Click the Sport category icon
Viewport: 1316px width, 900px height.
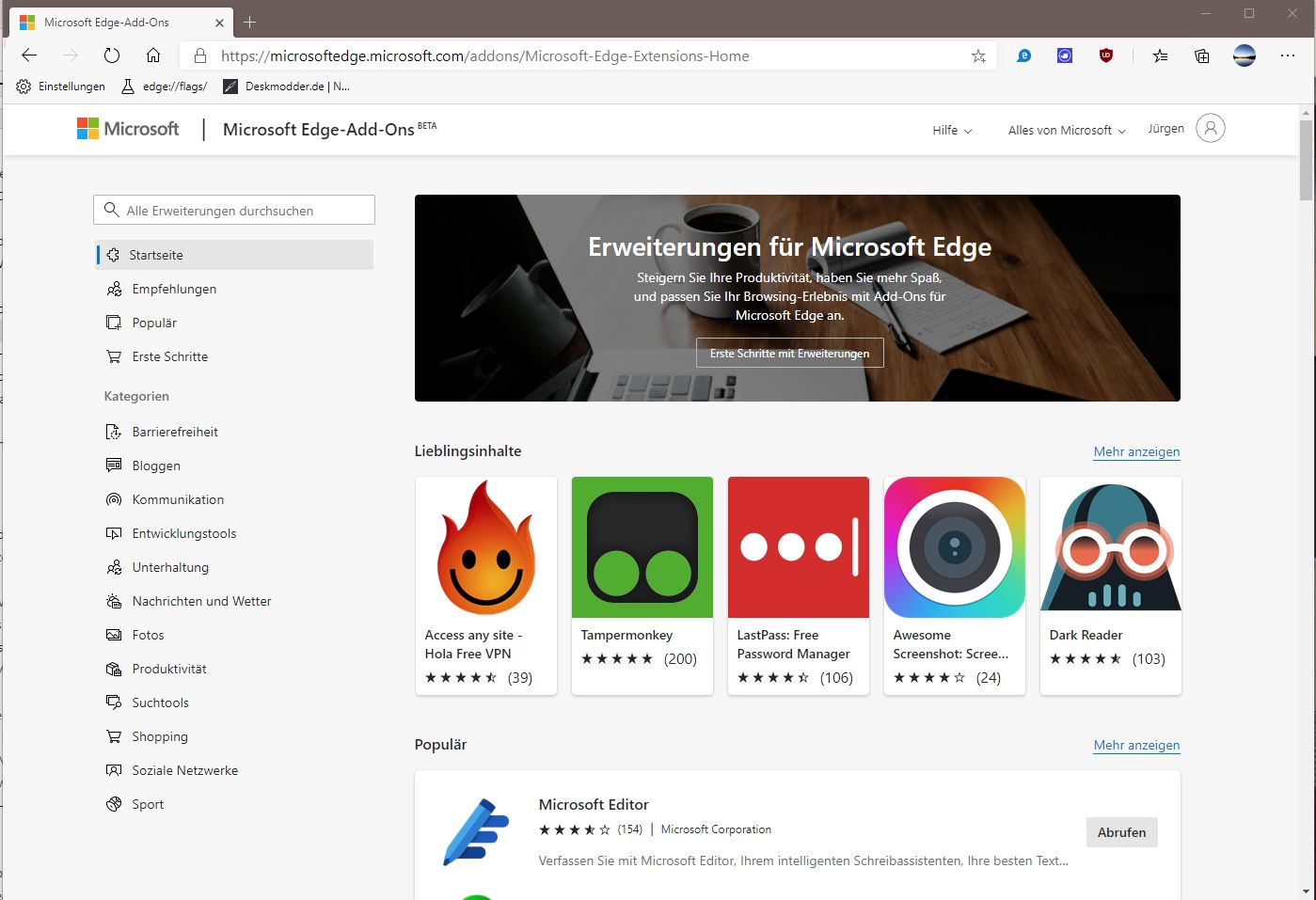pos(114,804)
